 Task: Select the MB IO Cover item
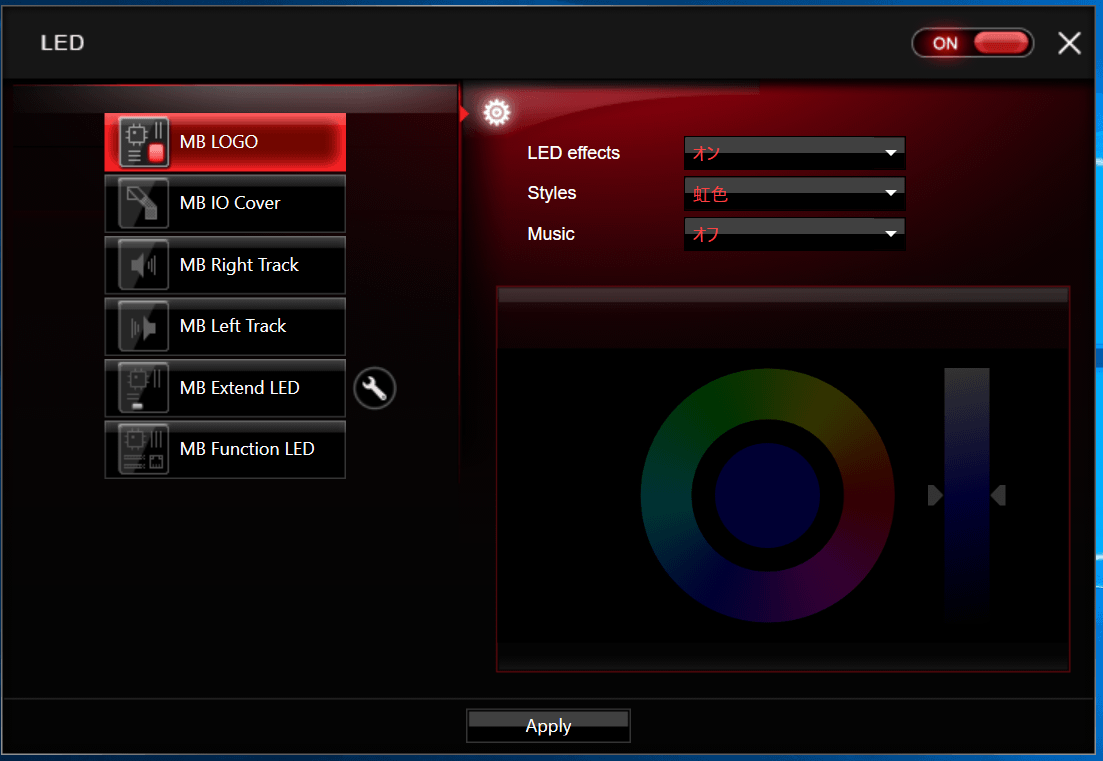tap(225, 203)
